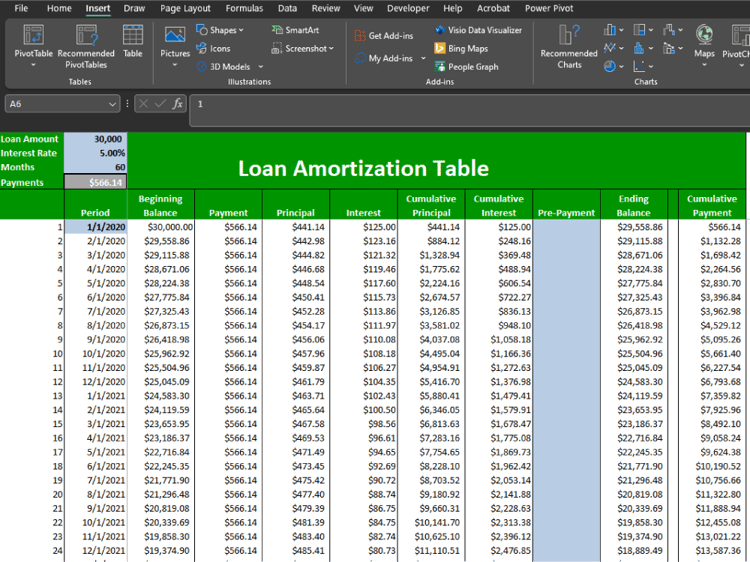
Task: Click the 3D Models button
Action: [224, 66]
